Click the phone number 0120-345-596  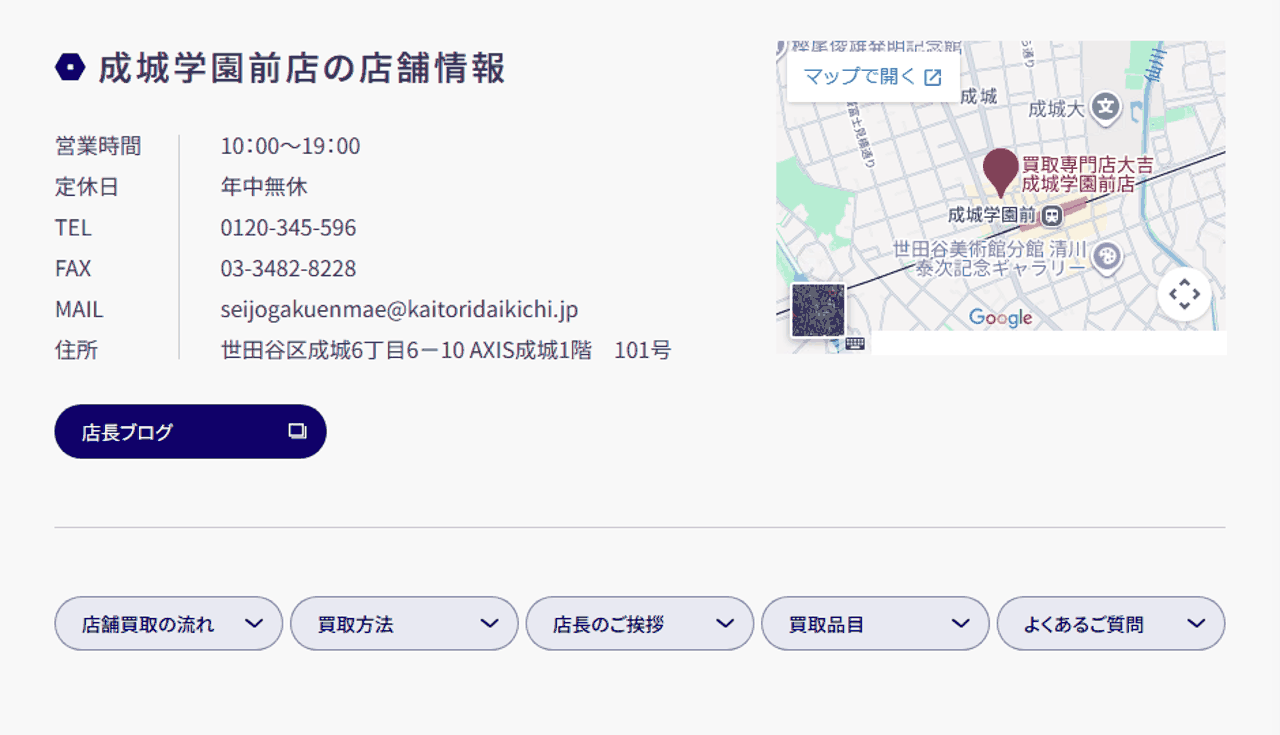point(288,228)
